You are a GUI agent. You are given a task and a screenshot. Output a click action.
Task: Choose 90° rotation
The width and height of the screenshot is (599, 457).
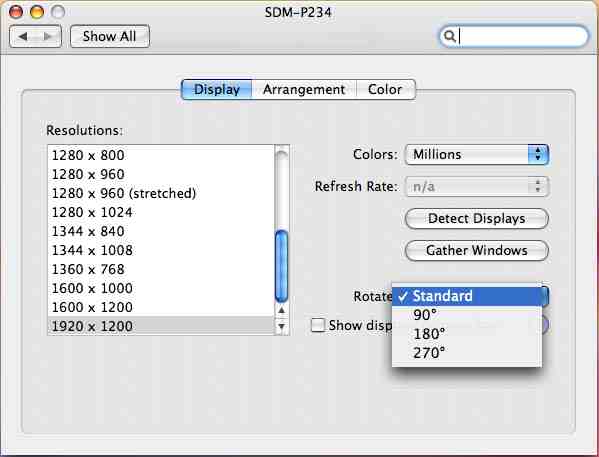(467, 315)
